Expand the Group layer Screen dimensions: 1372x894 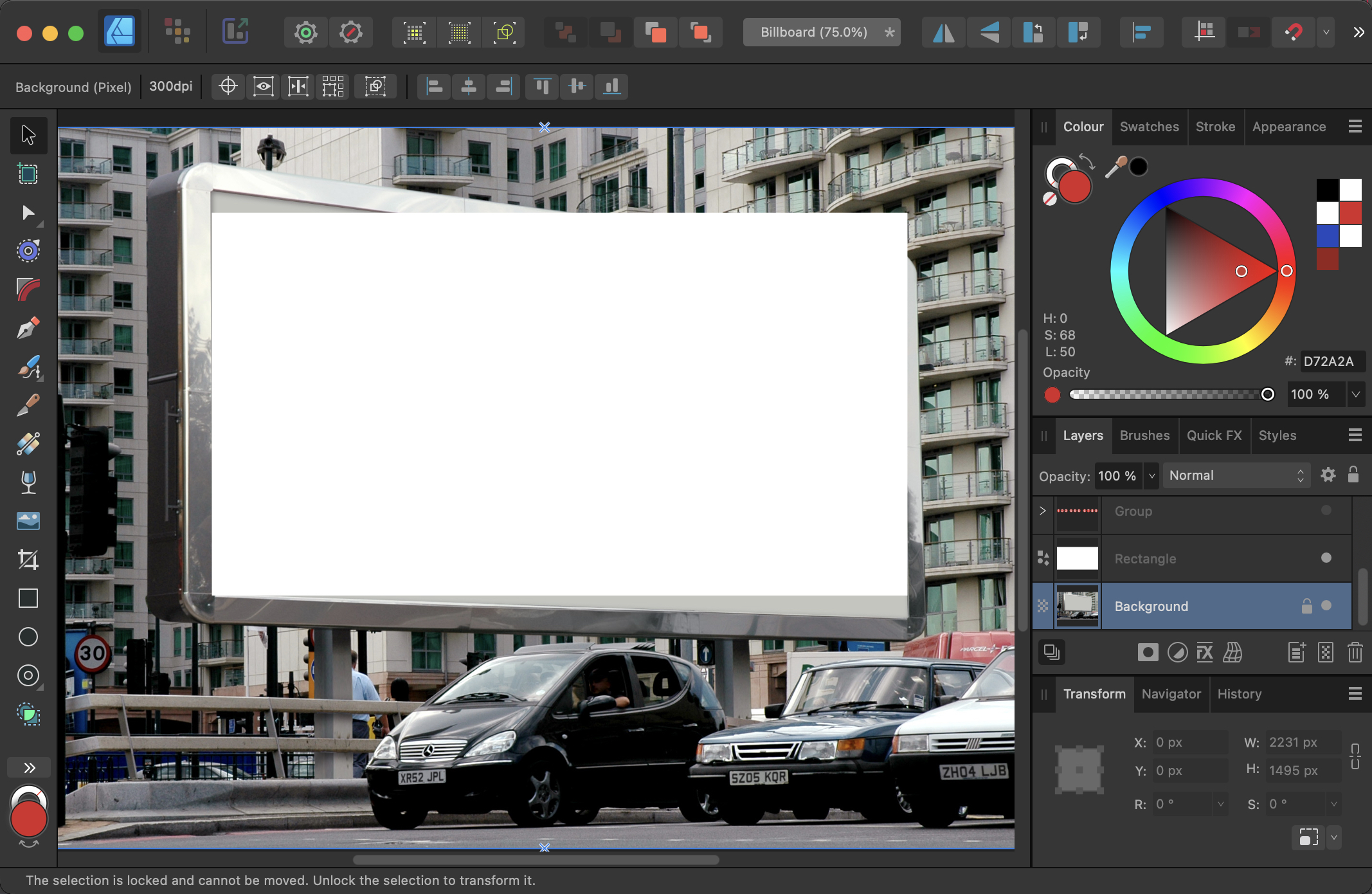[1043, 510]
